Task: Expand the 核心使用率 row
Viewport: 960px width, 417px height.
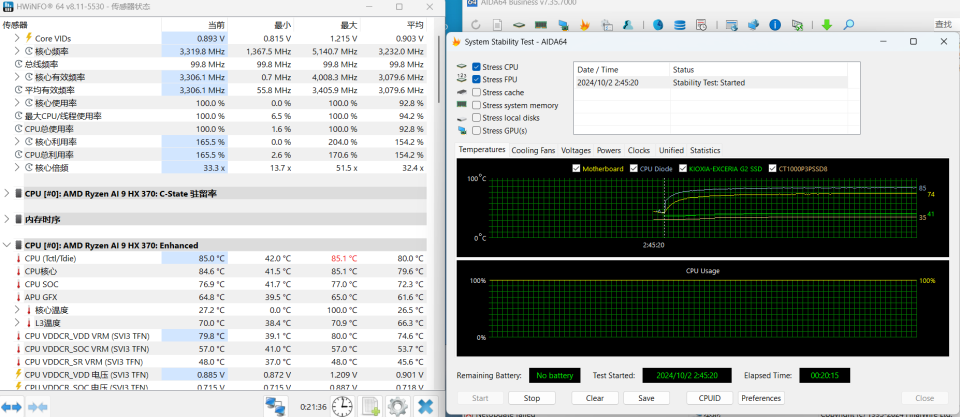Action: 17,103
